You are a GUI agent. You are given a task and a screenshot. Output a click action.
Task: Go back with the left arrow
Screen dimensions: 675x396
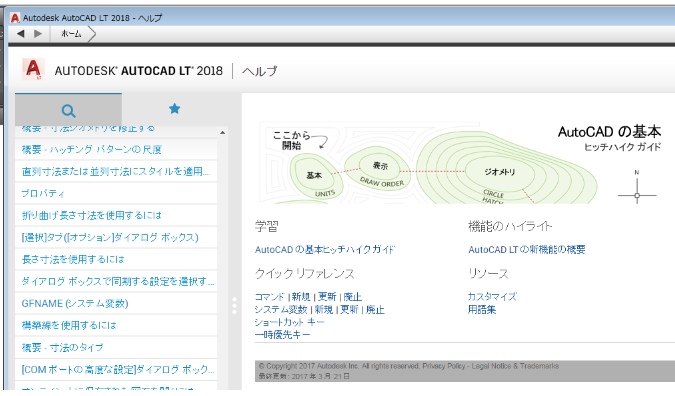[x=20, y=33]
